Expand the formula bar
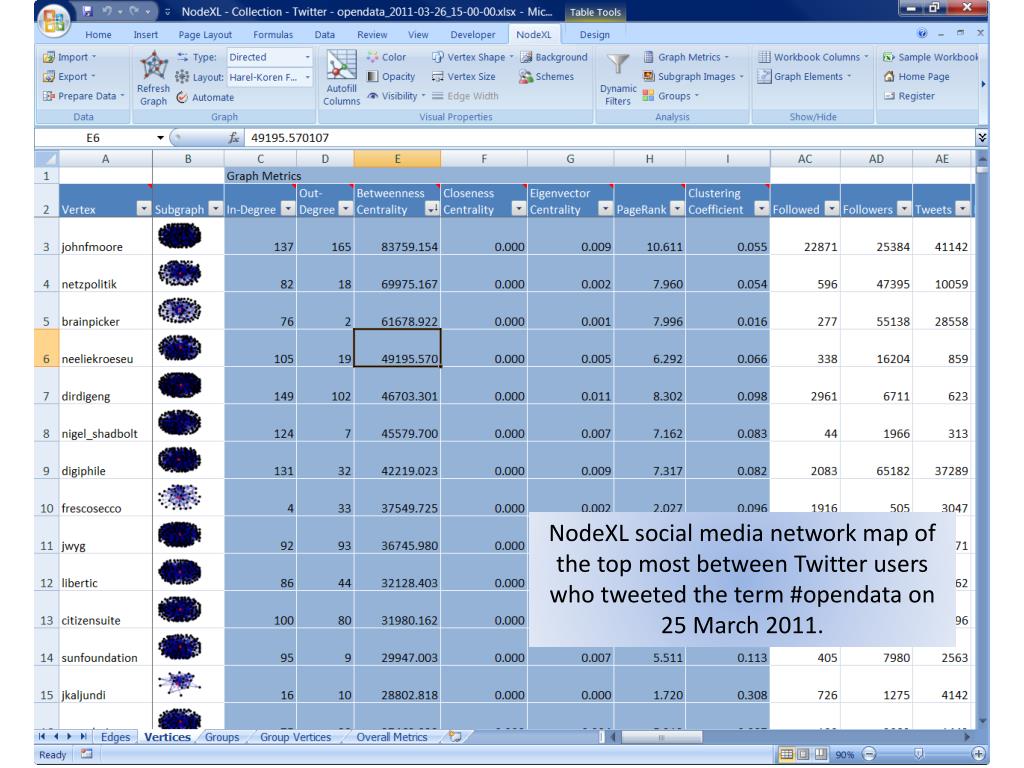 tap(982, 138)
